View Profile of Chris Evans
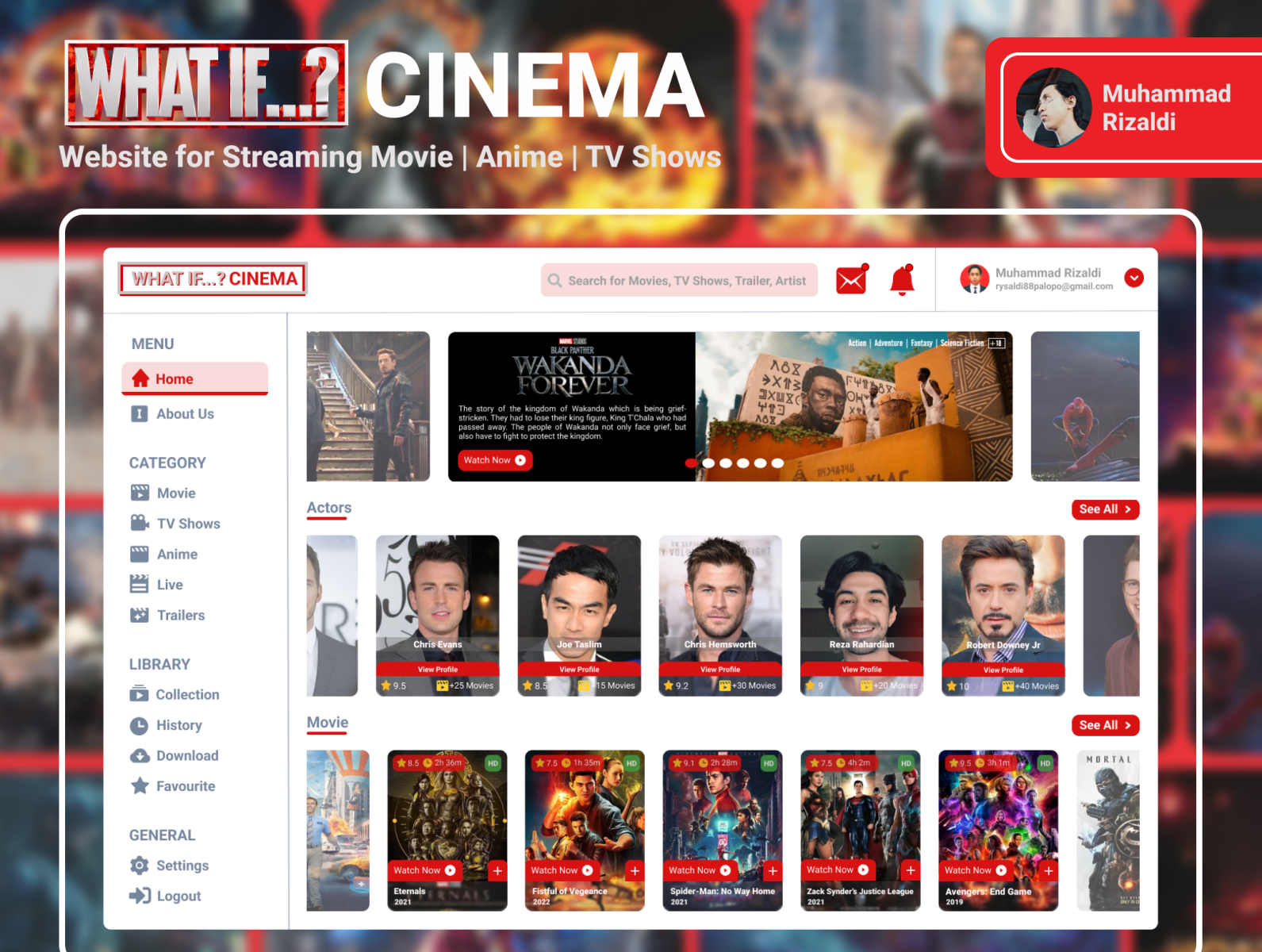The height and width of the screenshot is (952, 1262). (438, 670)
